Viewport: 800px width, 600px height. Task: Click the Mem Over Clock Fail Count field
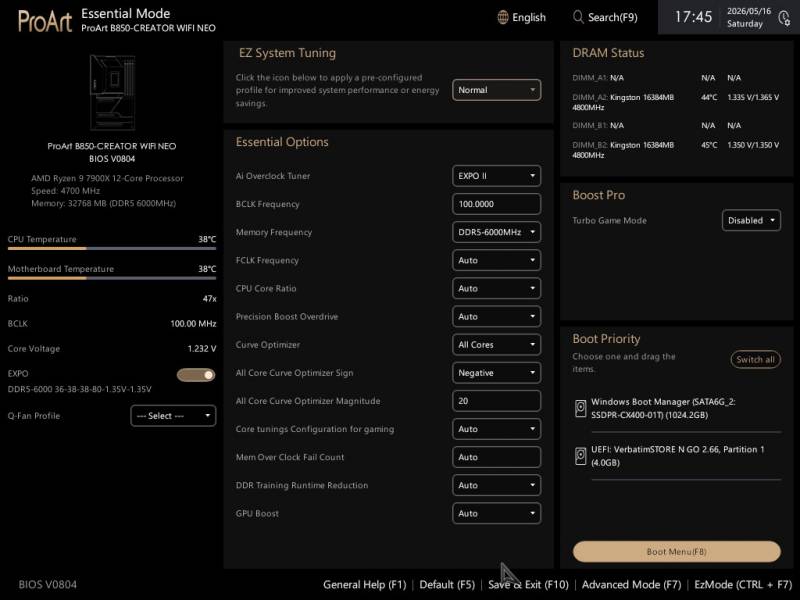point(496,457)
